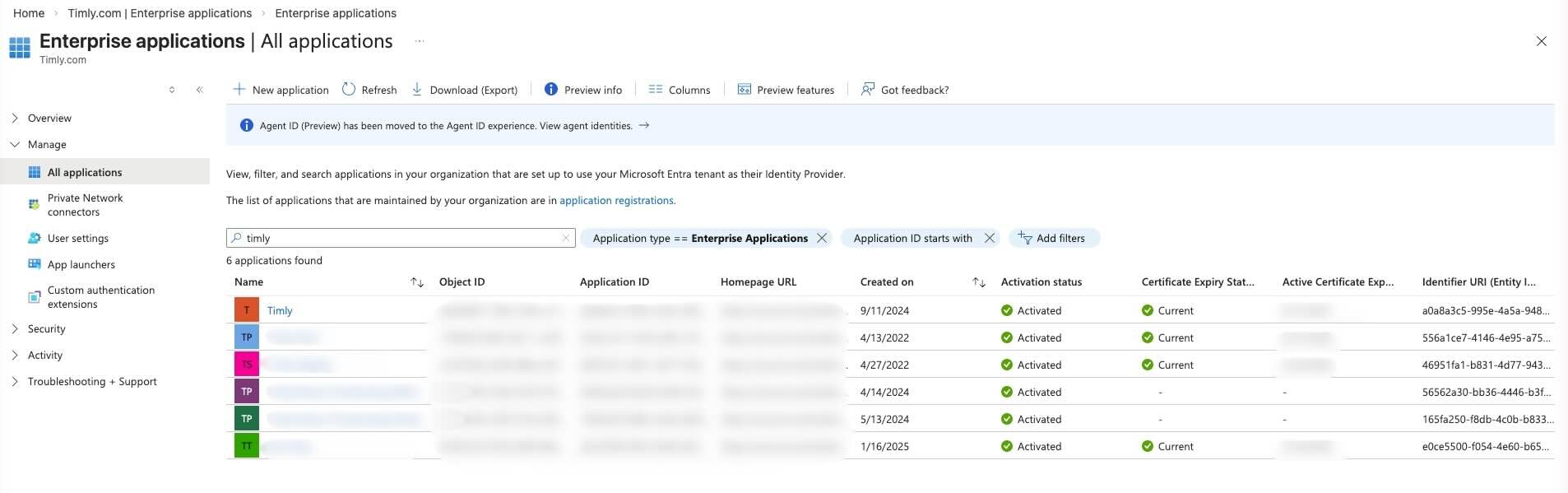Image resolution: width=1568 pixels, height=493 pixels.
Task: Click the New application plus icon
Action: (239, 89)
